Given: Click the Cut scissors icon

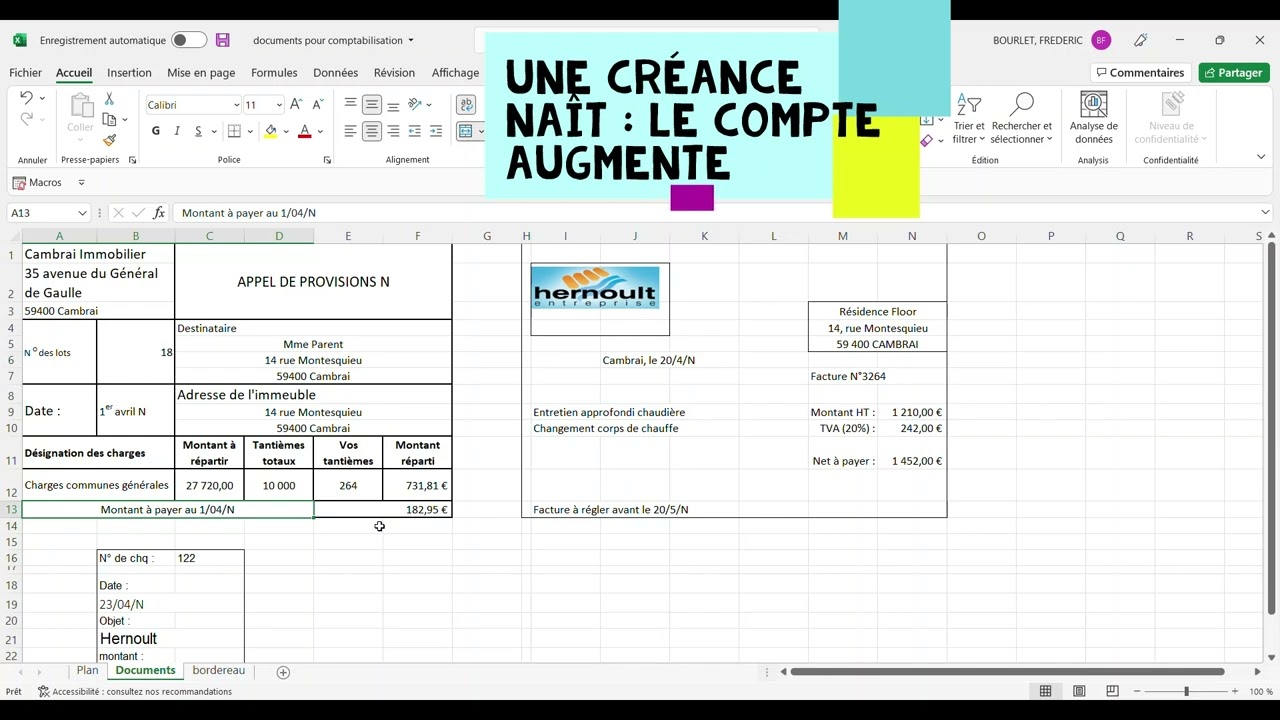Looking at the screenshot, I should coord(109,99).
